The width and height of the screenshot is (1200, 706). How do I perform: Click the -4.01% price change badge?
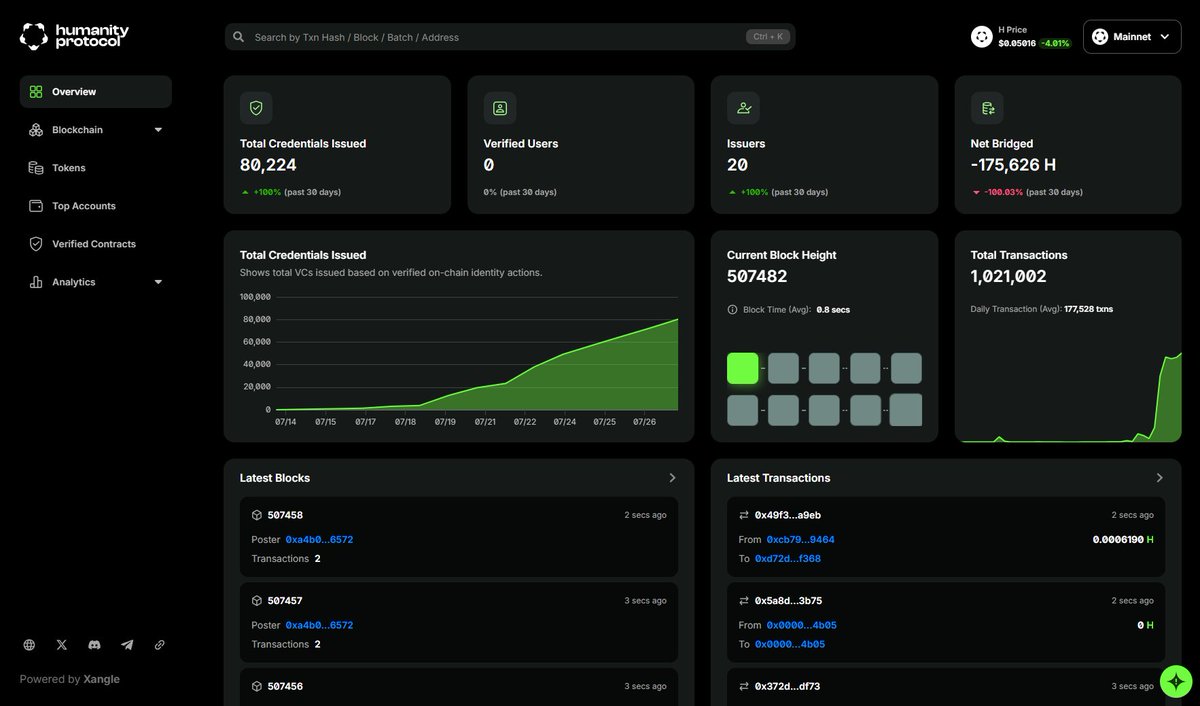pyautogui.click(x=1055, y=44)
